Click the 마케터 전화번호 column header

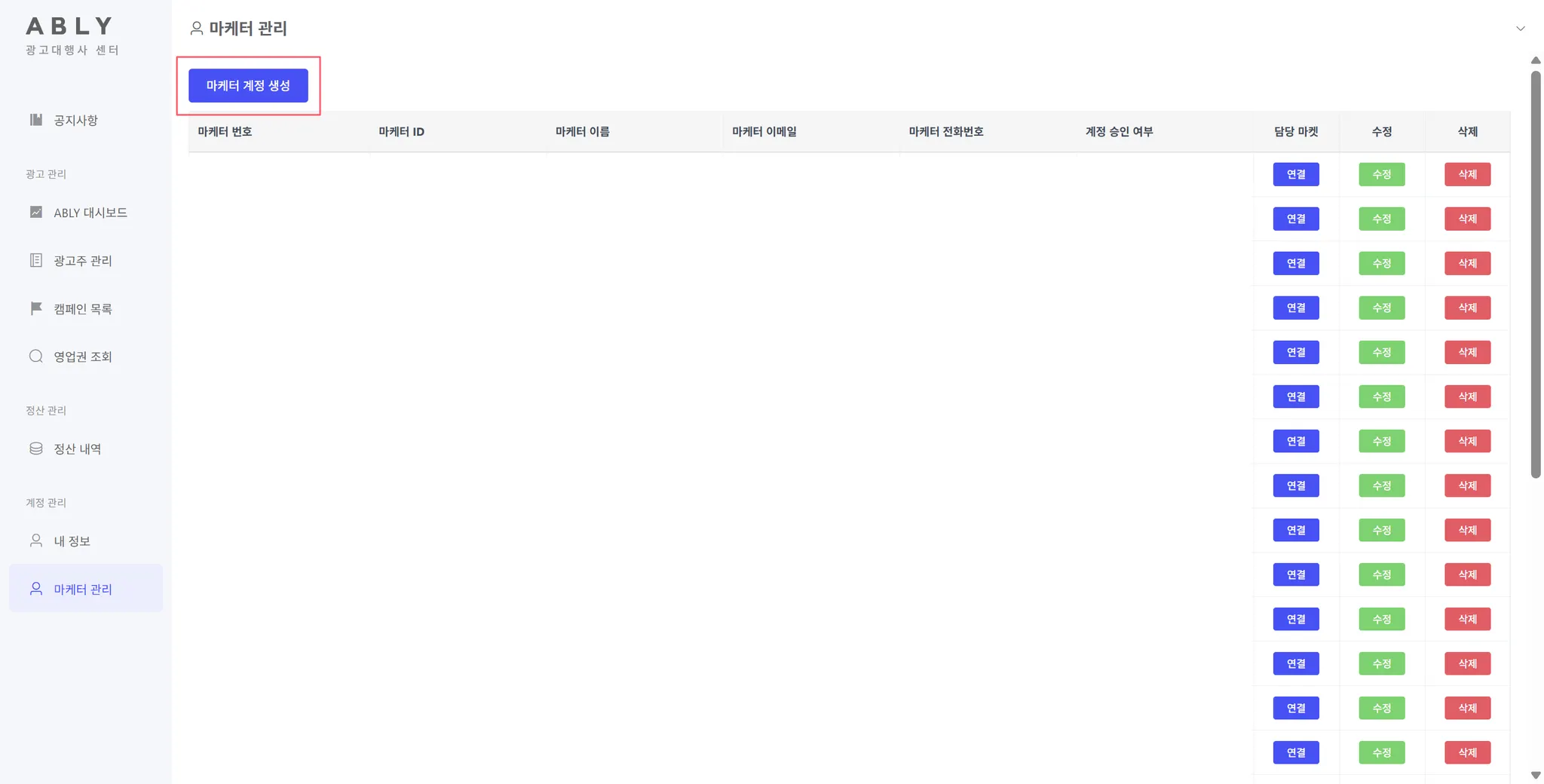coord(946,131)
